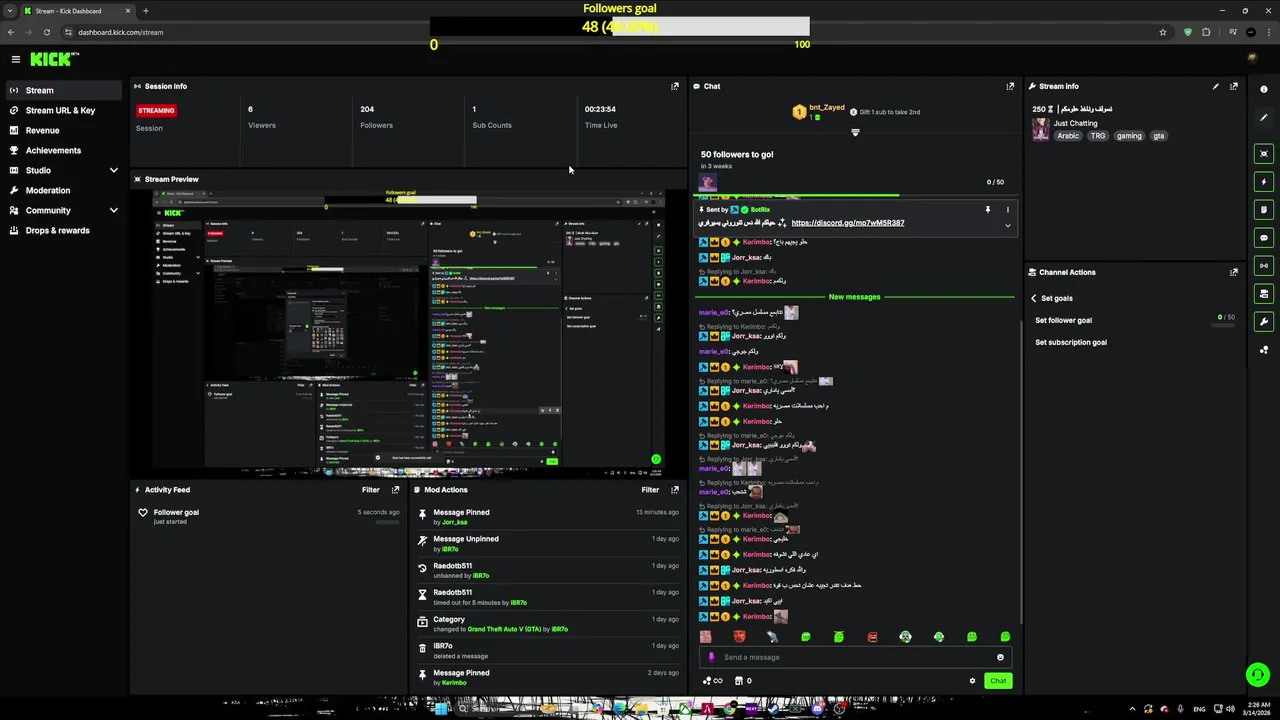Toggle the note widget in right rail
Viewport: 1280px width, 720px height.
1264,210
